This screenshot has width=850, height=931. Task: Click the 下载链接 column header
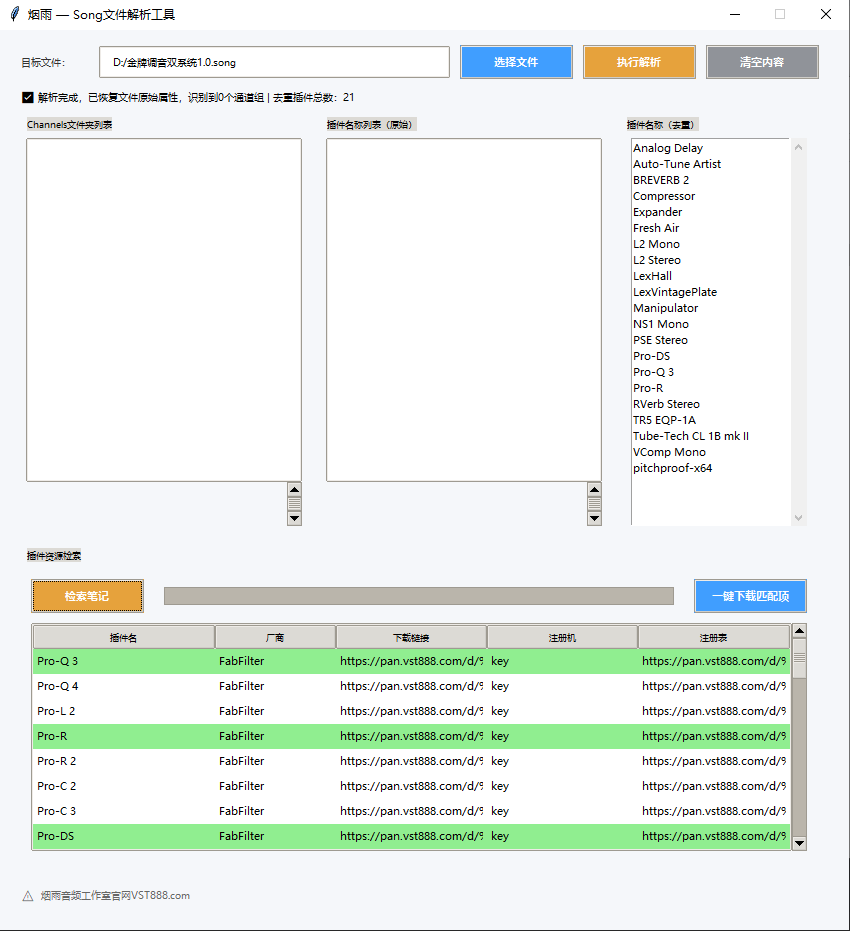411,637
